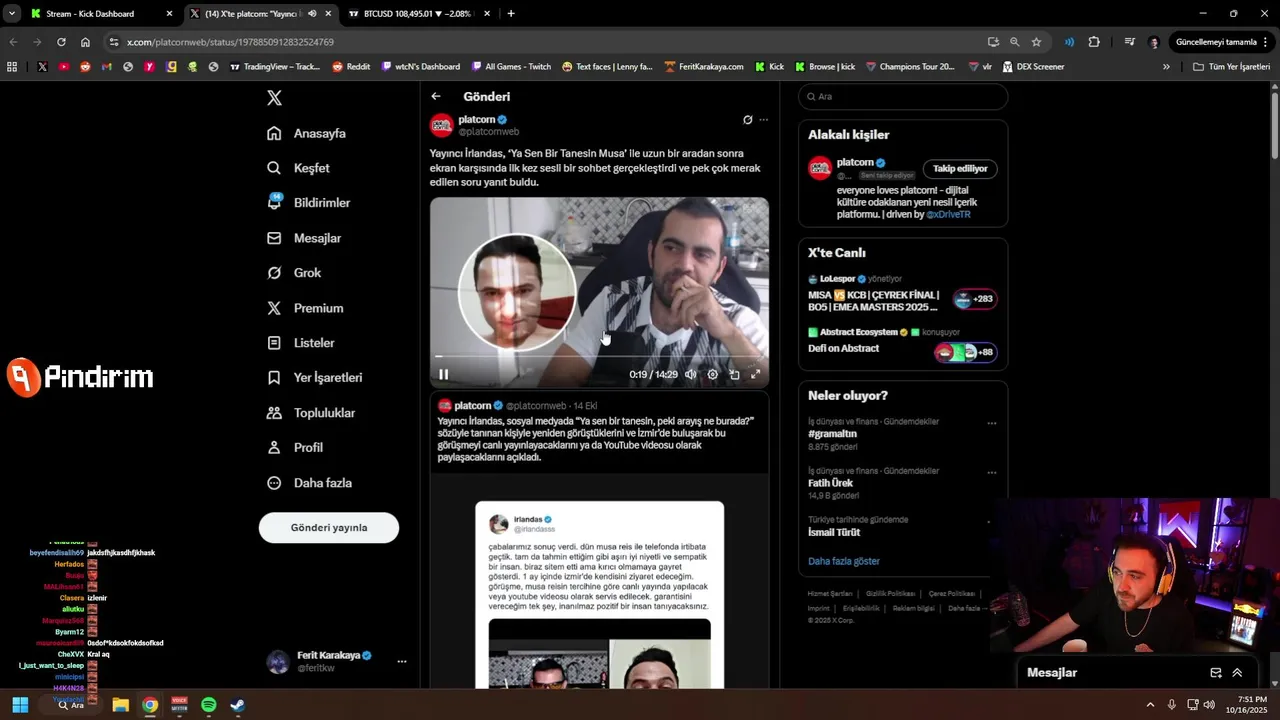
Task: Open the wtcN's Dashboard bookmark
Action: pyautogui.click(x=421, y=67)
